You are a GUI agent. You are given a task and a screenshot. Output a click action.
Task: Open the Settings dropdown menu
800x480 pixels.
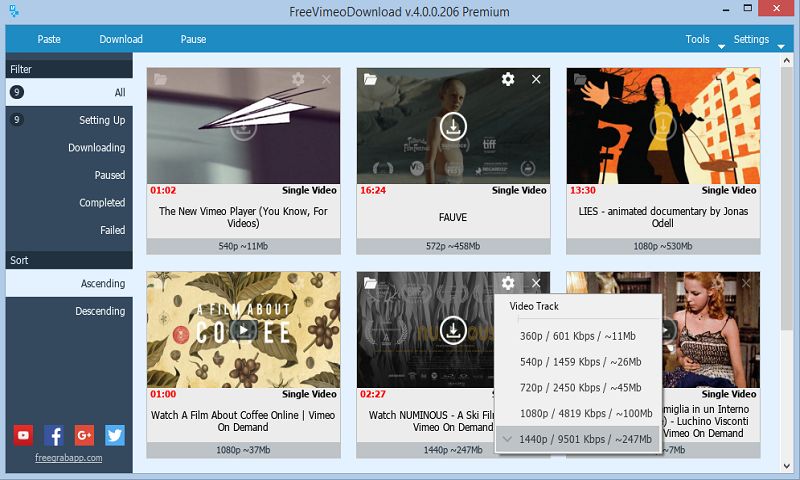click(x=759, y=40)
